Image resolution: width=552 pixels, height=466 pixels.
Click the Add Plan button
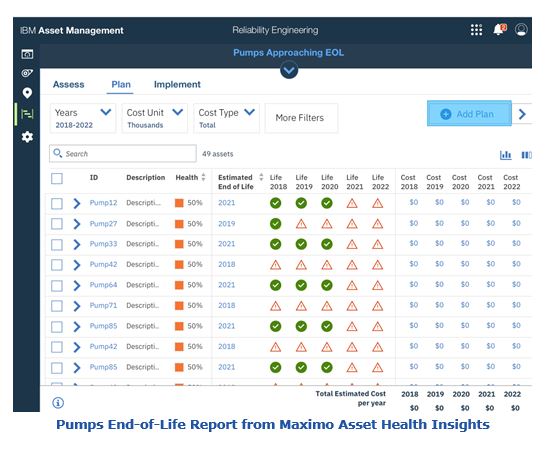click(469, 113)
